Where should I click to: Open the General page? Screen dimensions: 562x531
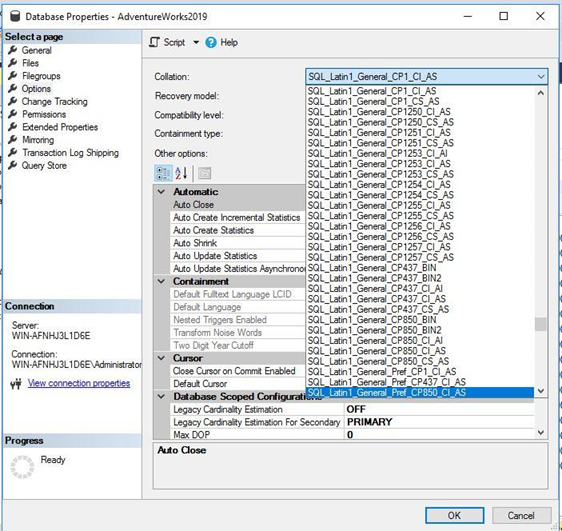(x=37, y=50)
